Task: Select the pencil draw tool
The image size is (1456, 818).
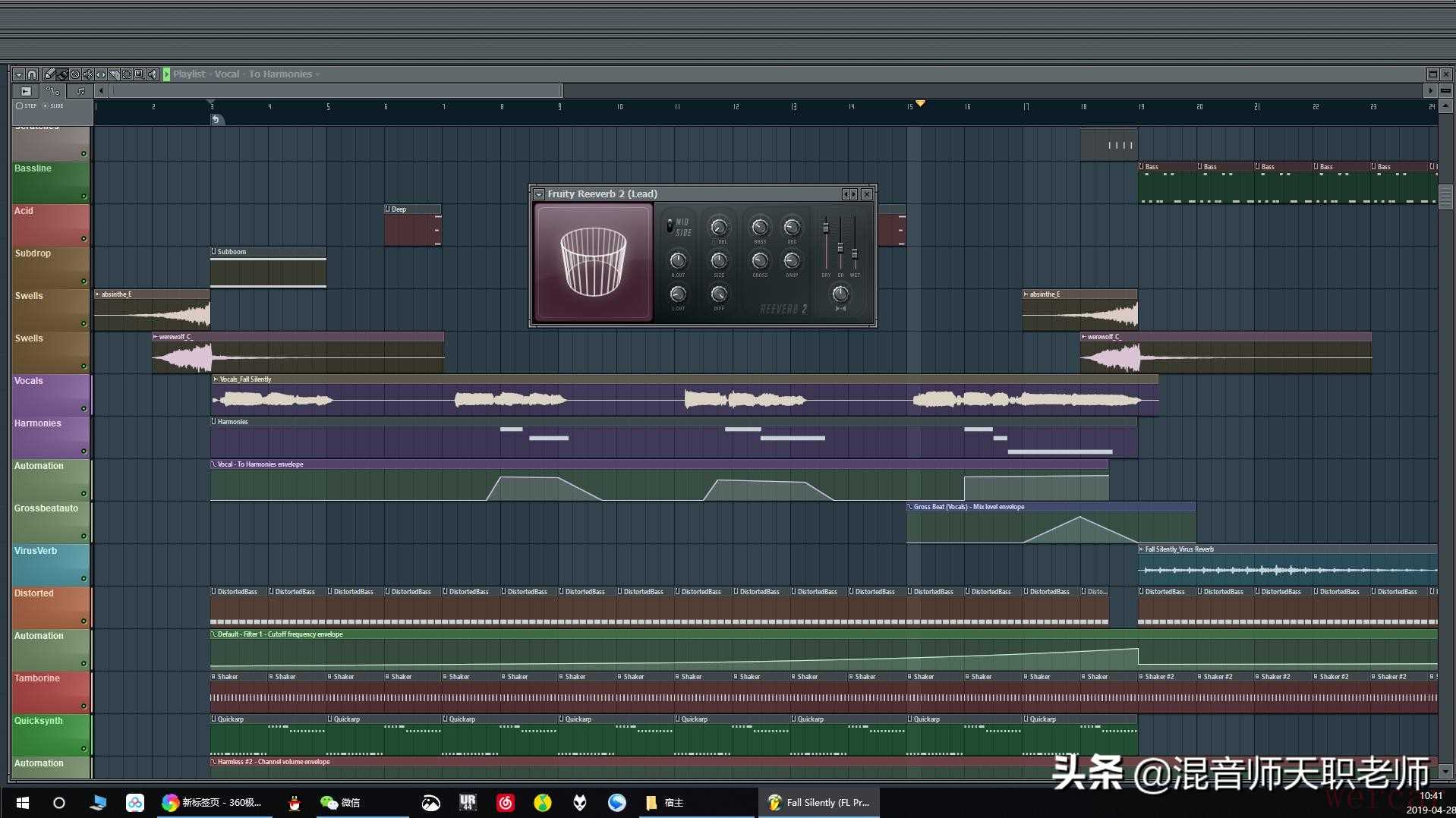Action: [x=49, y=74]
